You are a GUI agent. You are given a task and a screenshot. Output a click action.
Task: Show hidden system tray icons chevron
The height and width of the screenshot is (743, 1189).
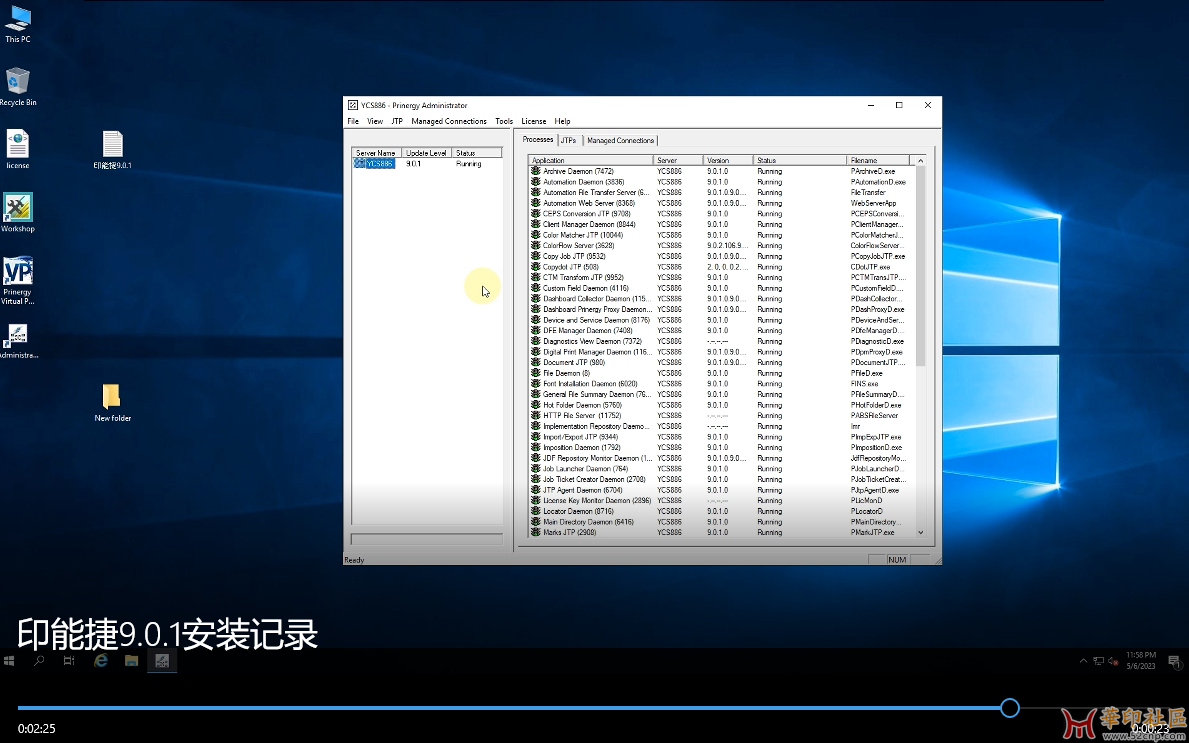1083,661
